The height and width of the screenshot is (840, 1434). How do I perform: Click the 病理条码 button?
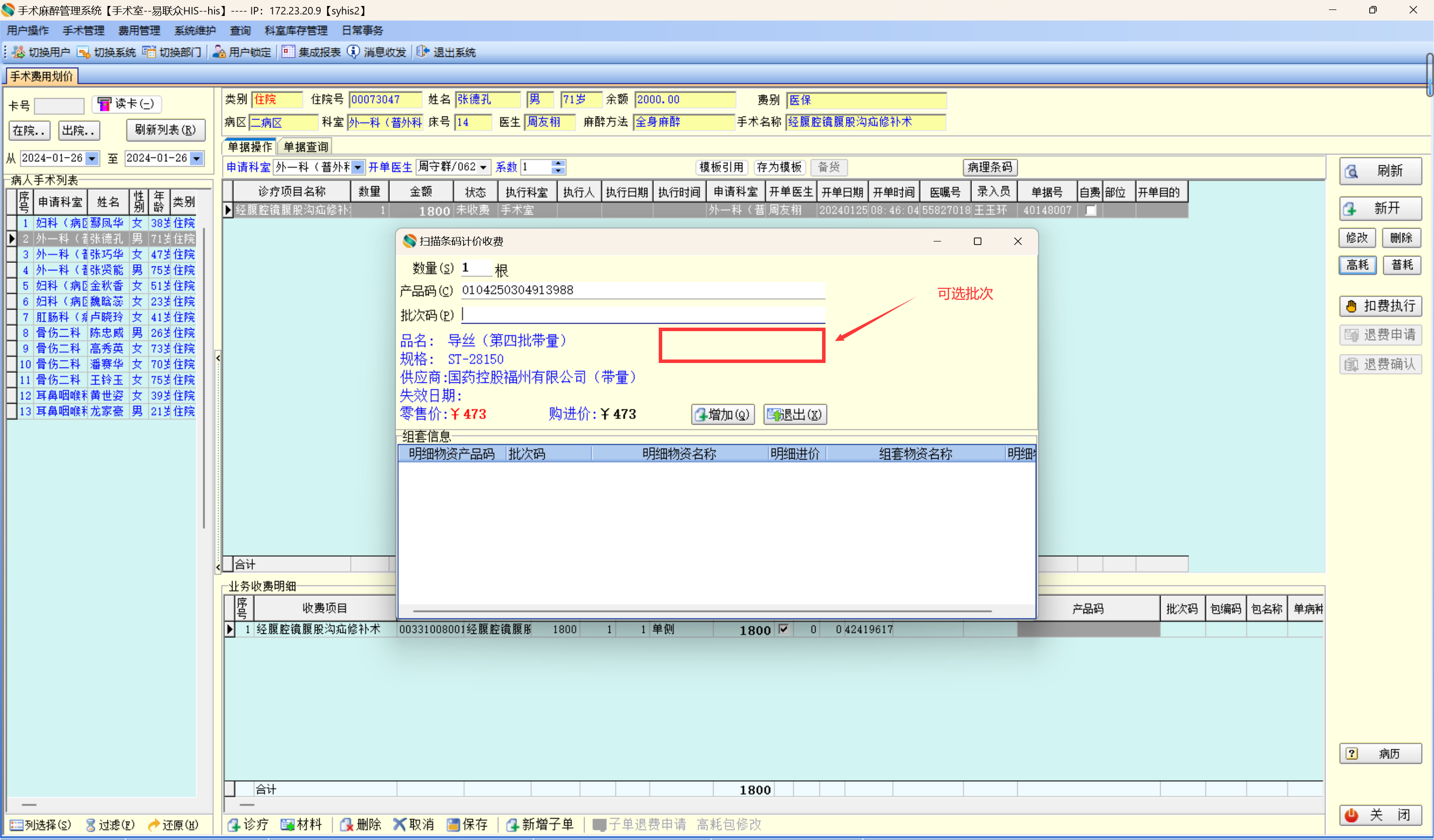989,167
